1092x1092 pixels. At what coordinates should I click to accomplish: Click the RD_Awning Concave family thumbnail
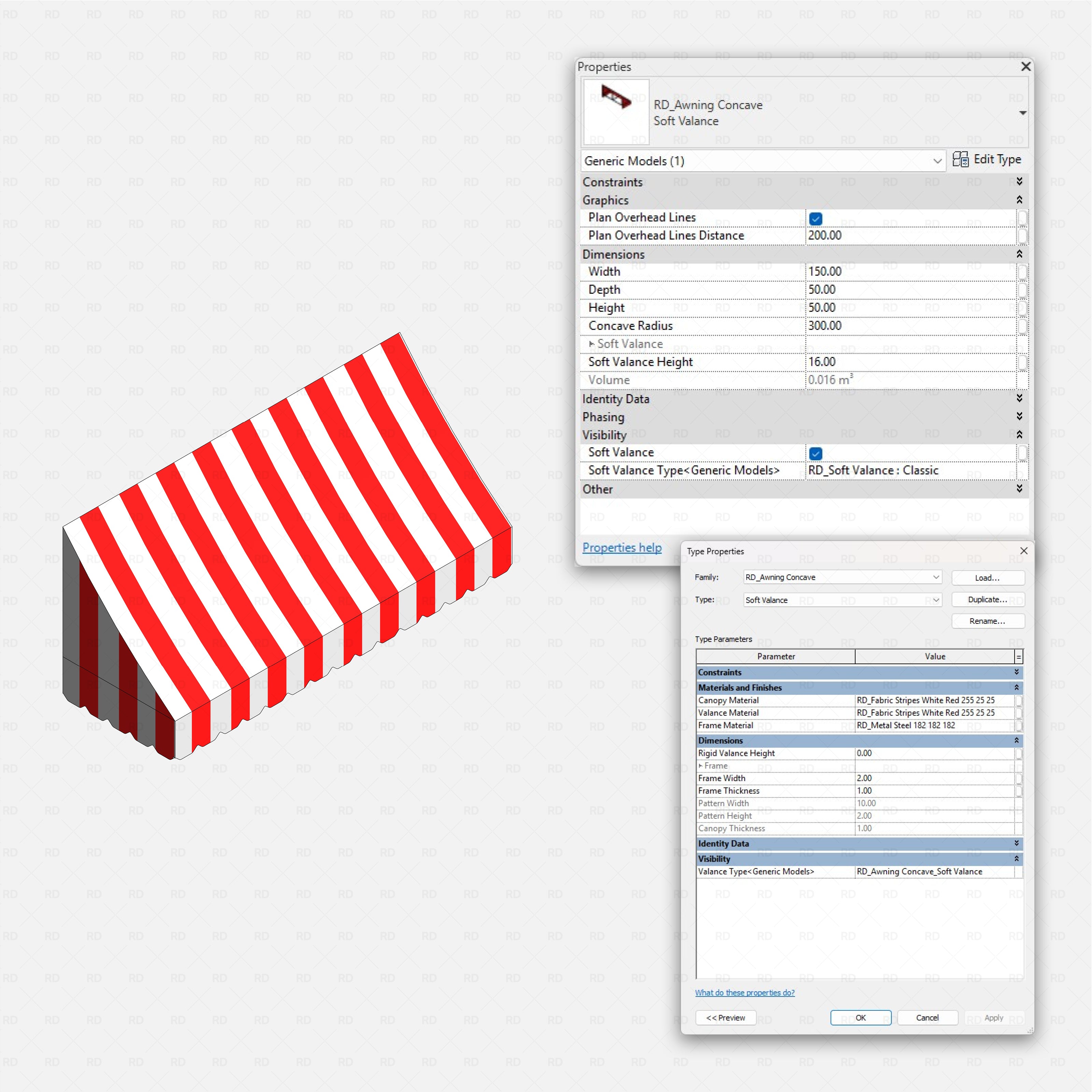click(616, 112)
